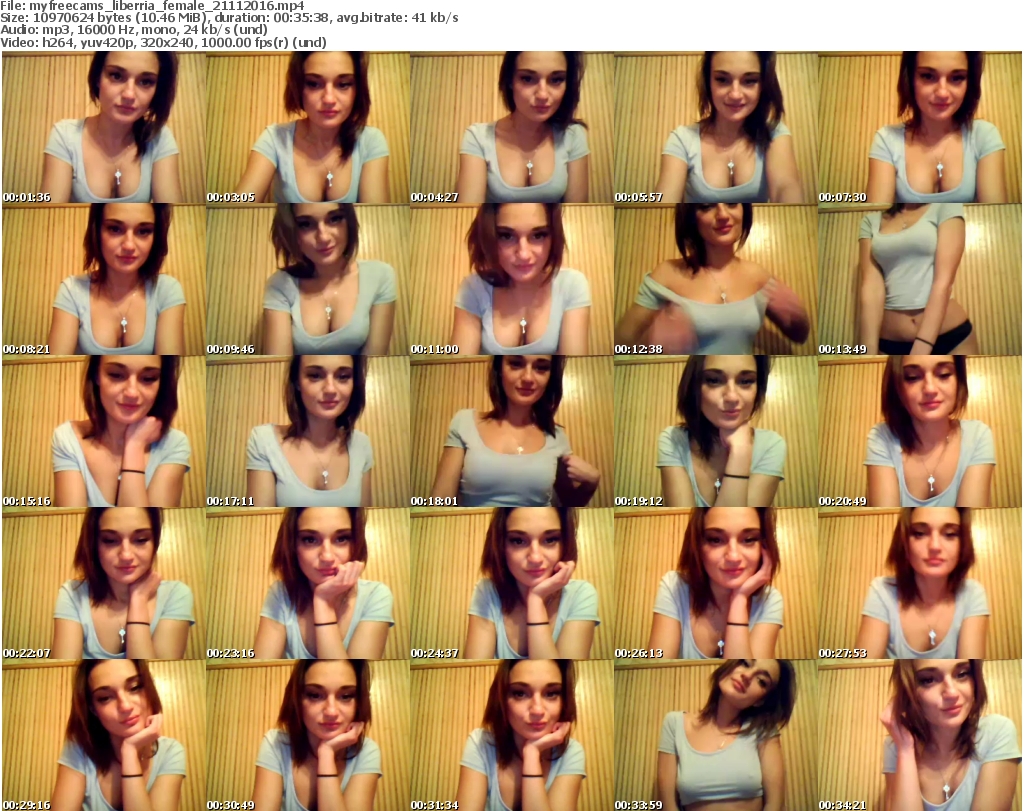The height and width of the screenshot is (811, 1024).
Task: Click the thumbnail at 00:33:59
Action: click(x=716, y=735)
